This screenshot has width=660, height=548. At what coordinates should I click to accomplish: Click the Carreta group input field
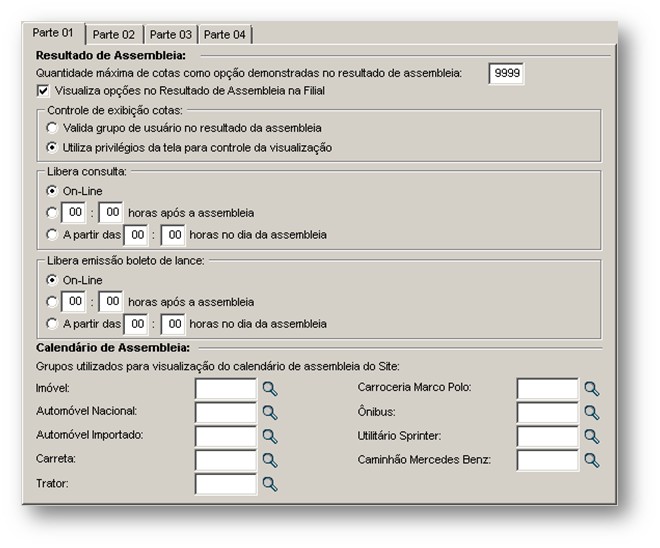[x=226, y=460]
